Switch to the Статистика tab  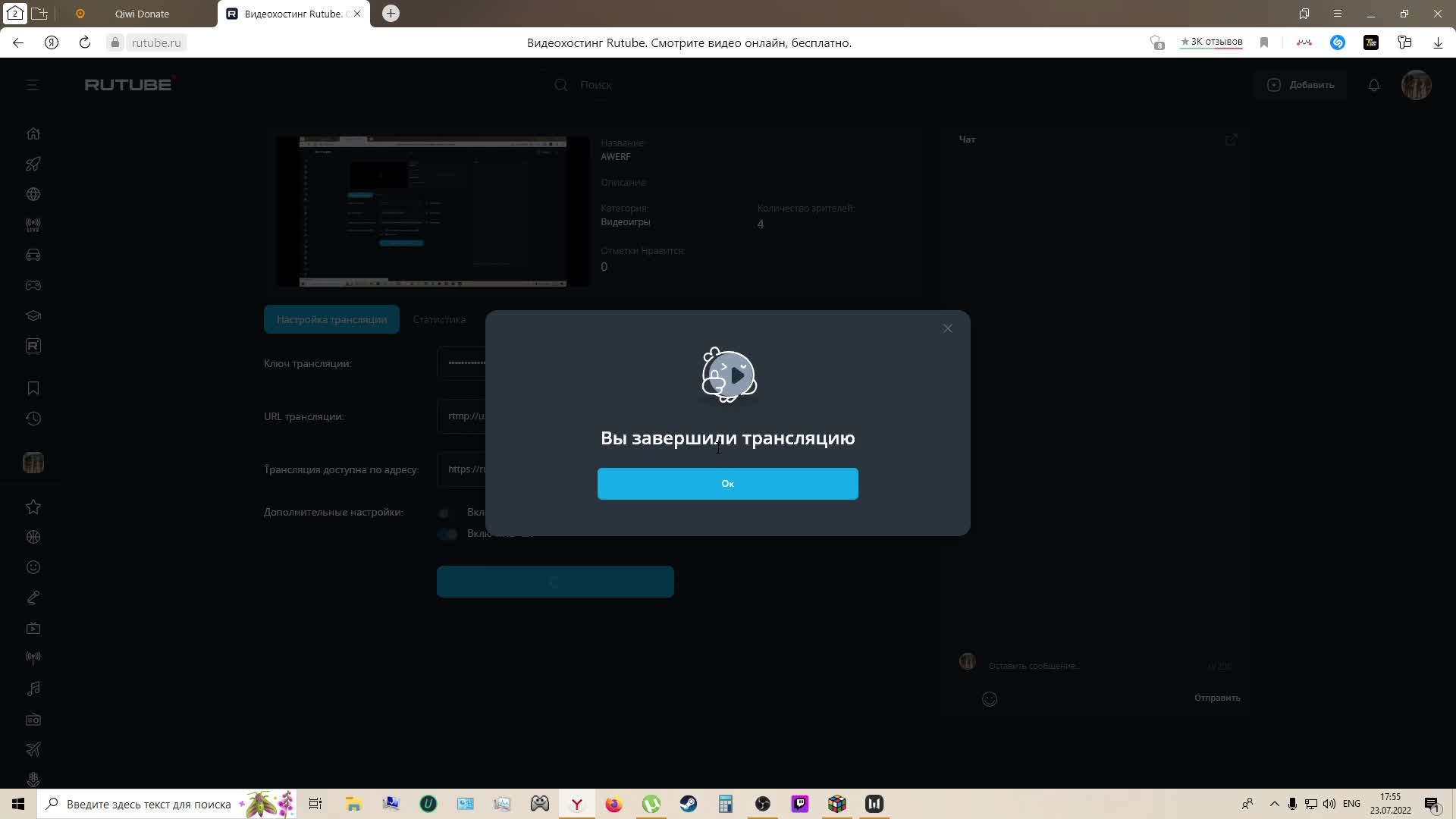coord(439,319)
